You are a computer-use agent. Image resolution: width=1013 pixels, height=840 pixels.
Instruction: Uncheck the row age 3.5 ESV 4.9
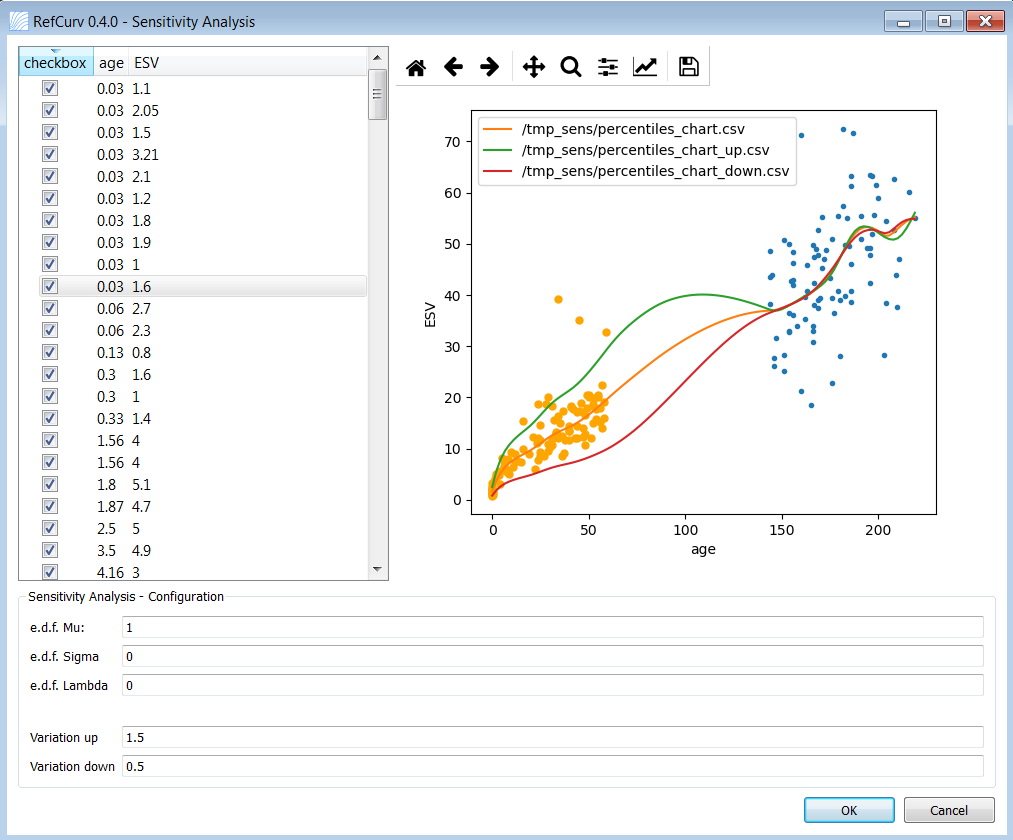coord(50,549)
